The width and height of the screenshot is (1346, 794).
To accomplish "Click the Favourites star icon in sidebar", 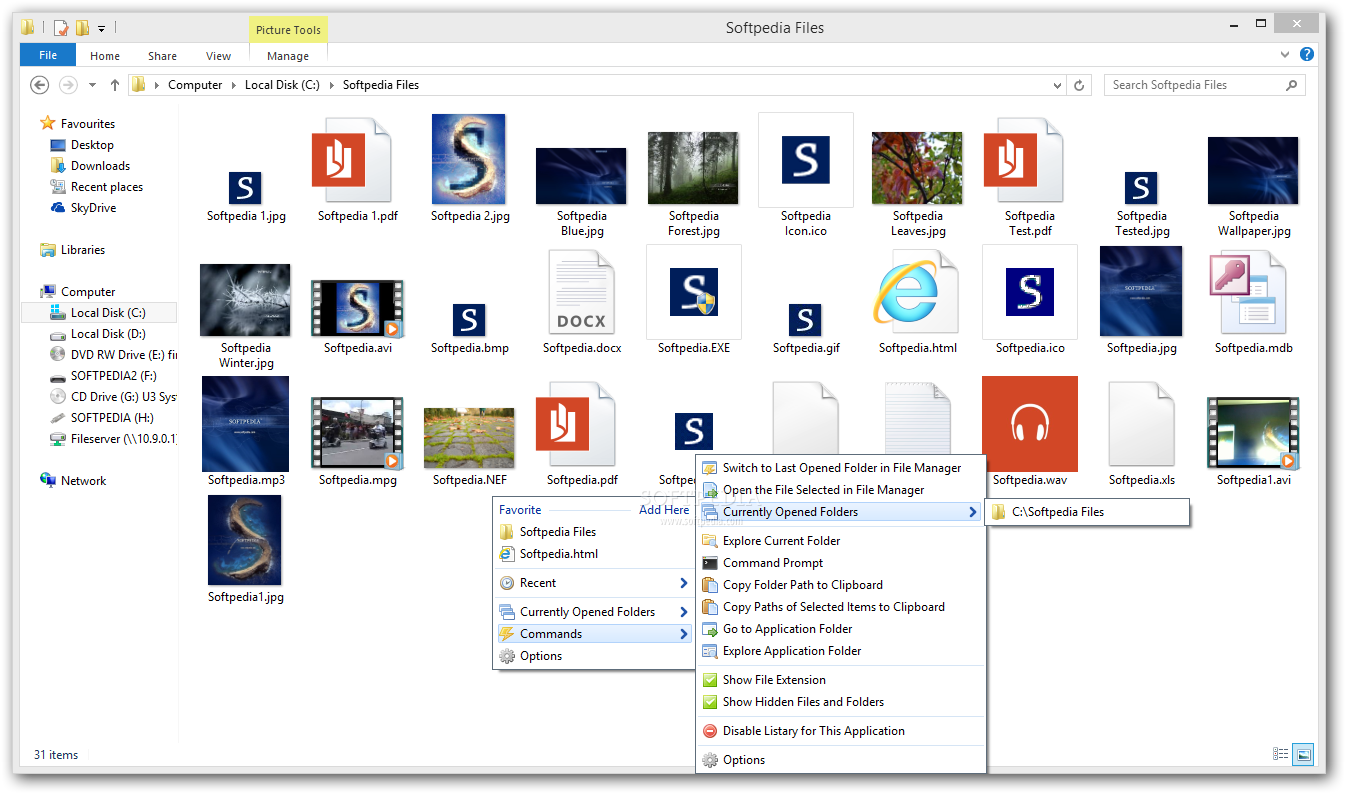I will tap(47, 123).
